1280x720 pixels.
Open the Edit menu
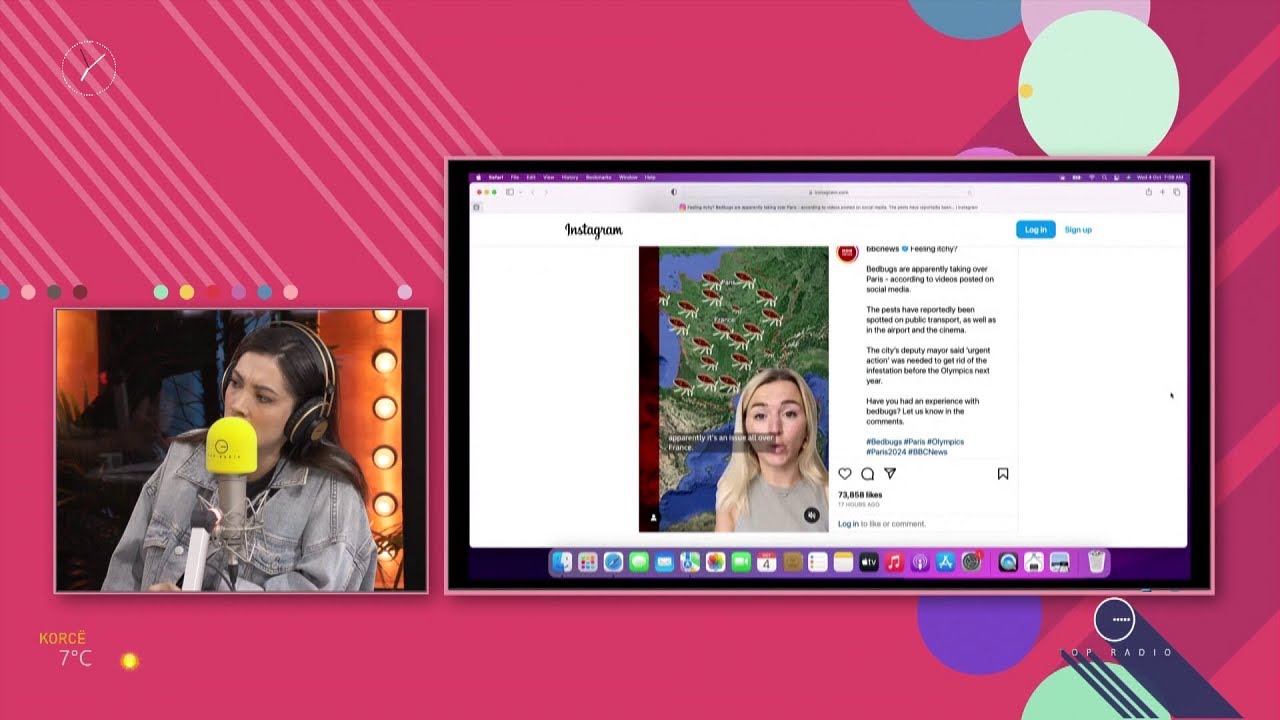click(531, 177)
